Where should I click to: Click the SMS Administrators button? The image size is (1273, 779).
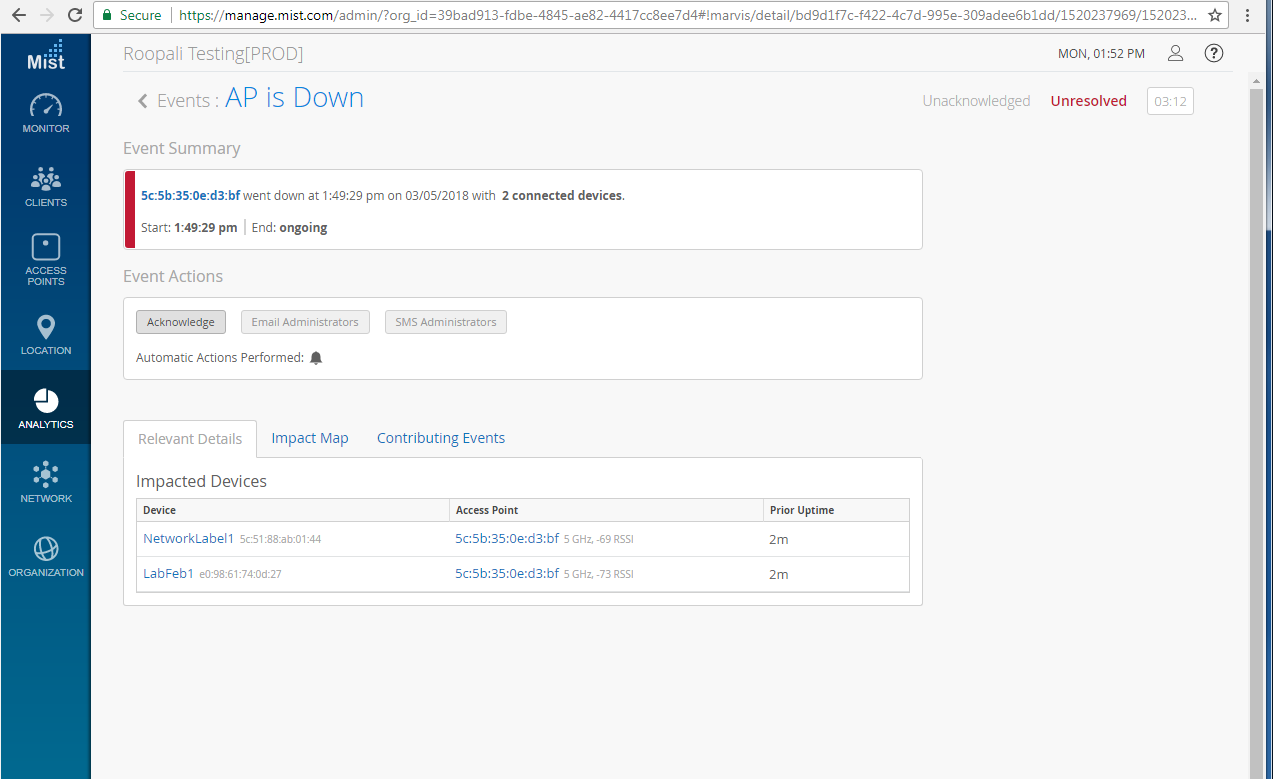445,322
